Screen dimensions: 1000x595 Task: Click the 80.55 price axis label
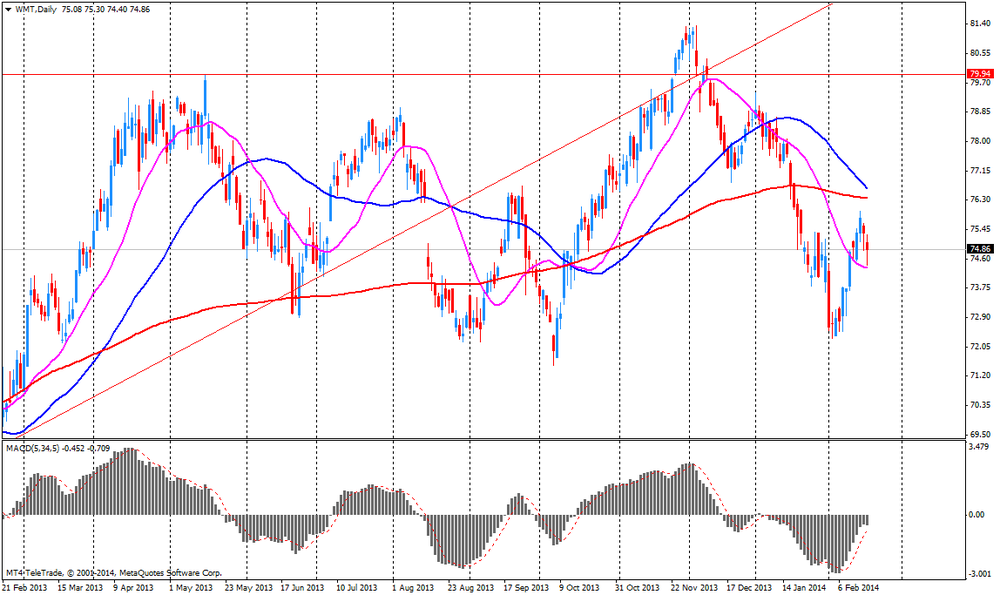[x=979, y=53]
